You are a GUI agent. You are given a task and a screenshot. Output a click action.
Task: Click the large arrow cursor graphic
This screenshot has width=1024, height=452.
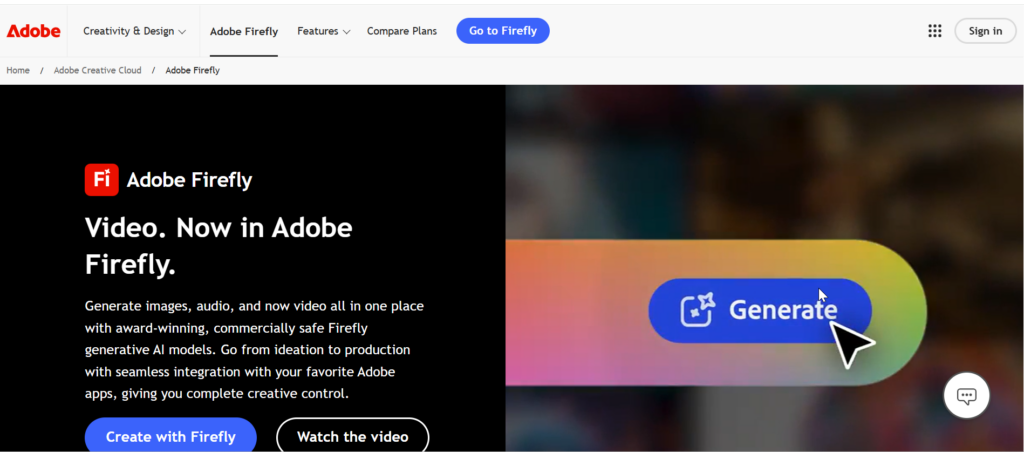click(x=849, y=344)
